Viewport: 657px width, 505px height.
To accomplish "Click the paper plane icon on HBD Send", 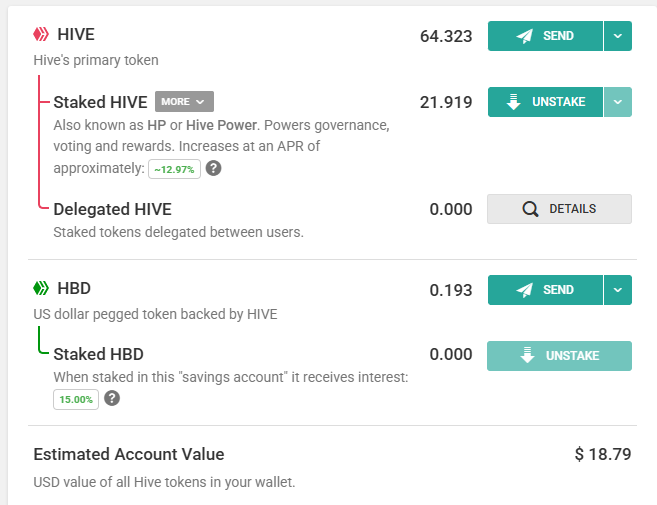I will coord(525,290).
